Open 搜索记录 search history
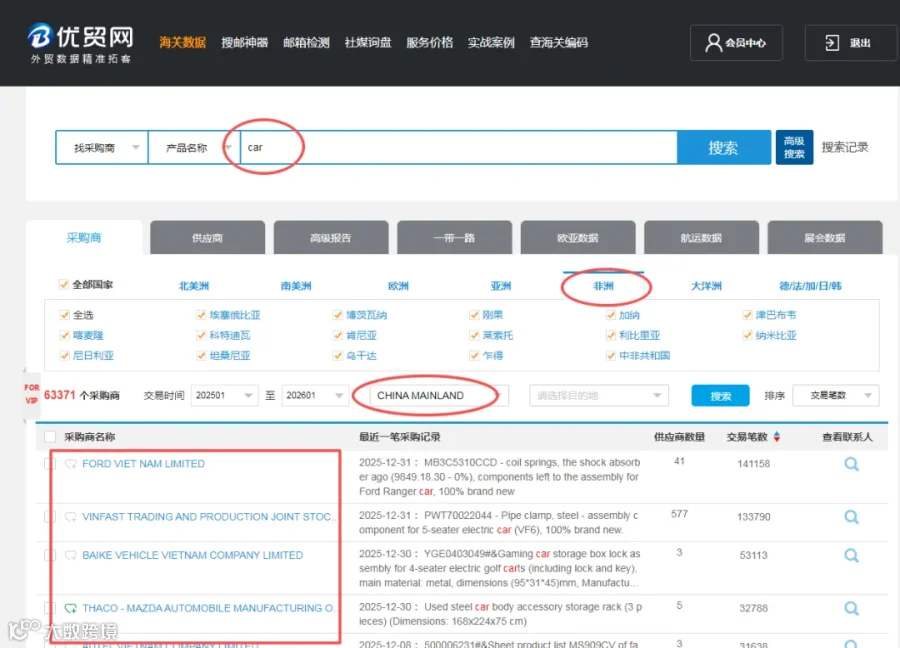The height and width of the screenshot is (648, 900). (x=844, y=148)
